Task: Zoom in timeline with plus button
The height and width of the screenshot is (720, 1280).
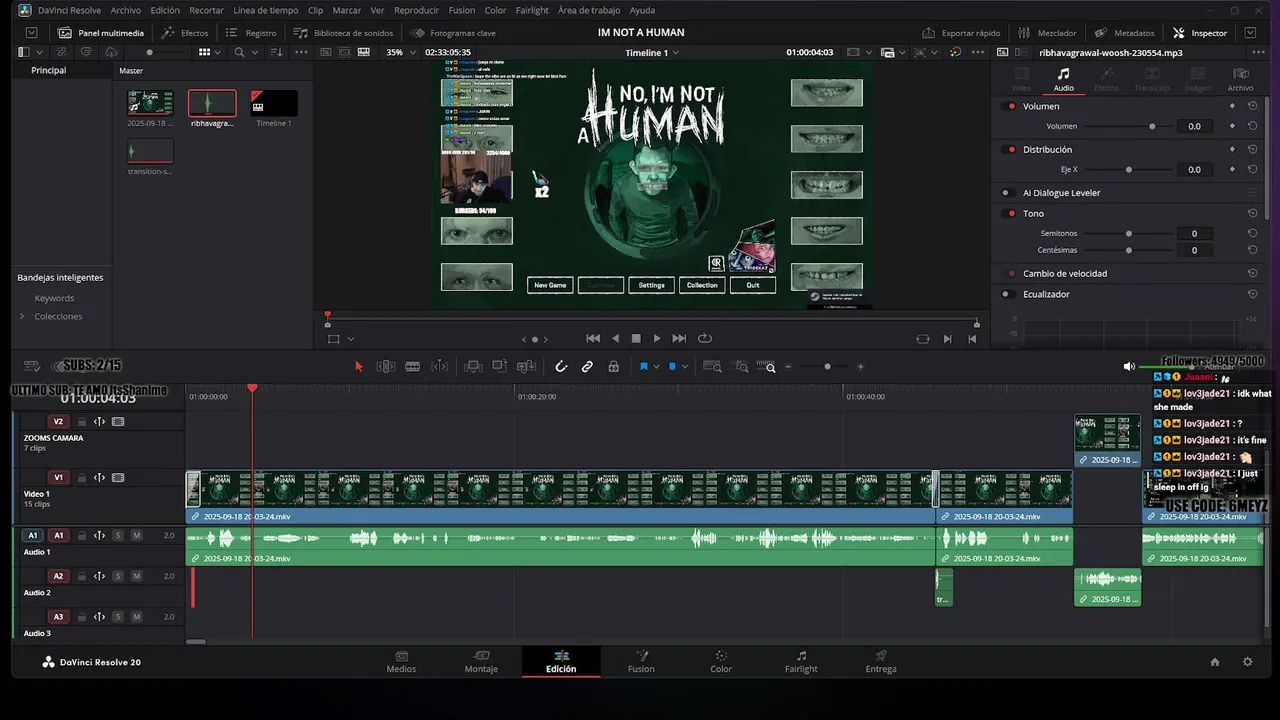Action: 860,367
